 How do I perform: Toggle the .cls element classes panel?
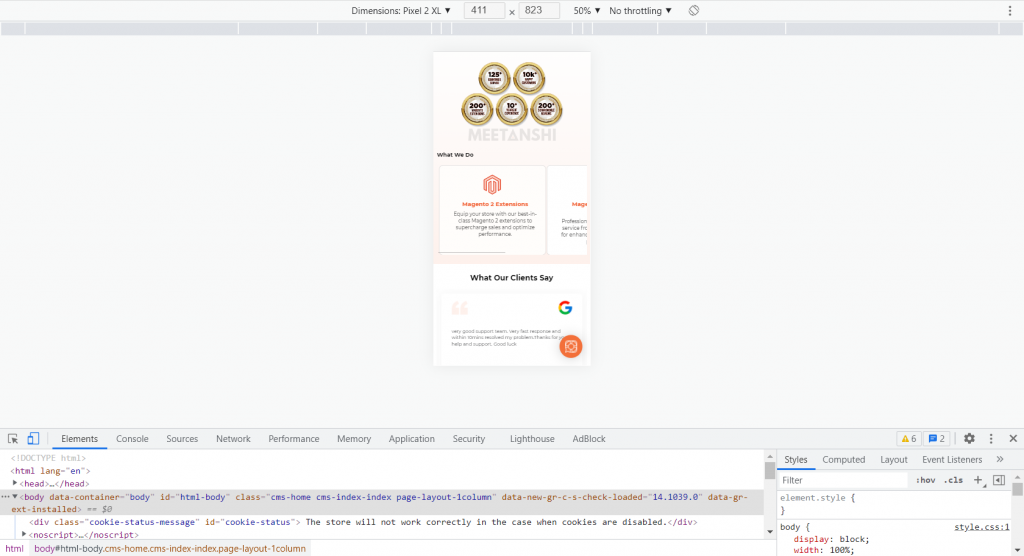point(953,480)
